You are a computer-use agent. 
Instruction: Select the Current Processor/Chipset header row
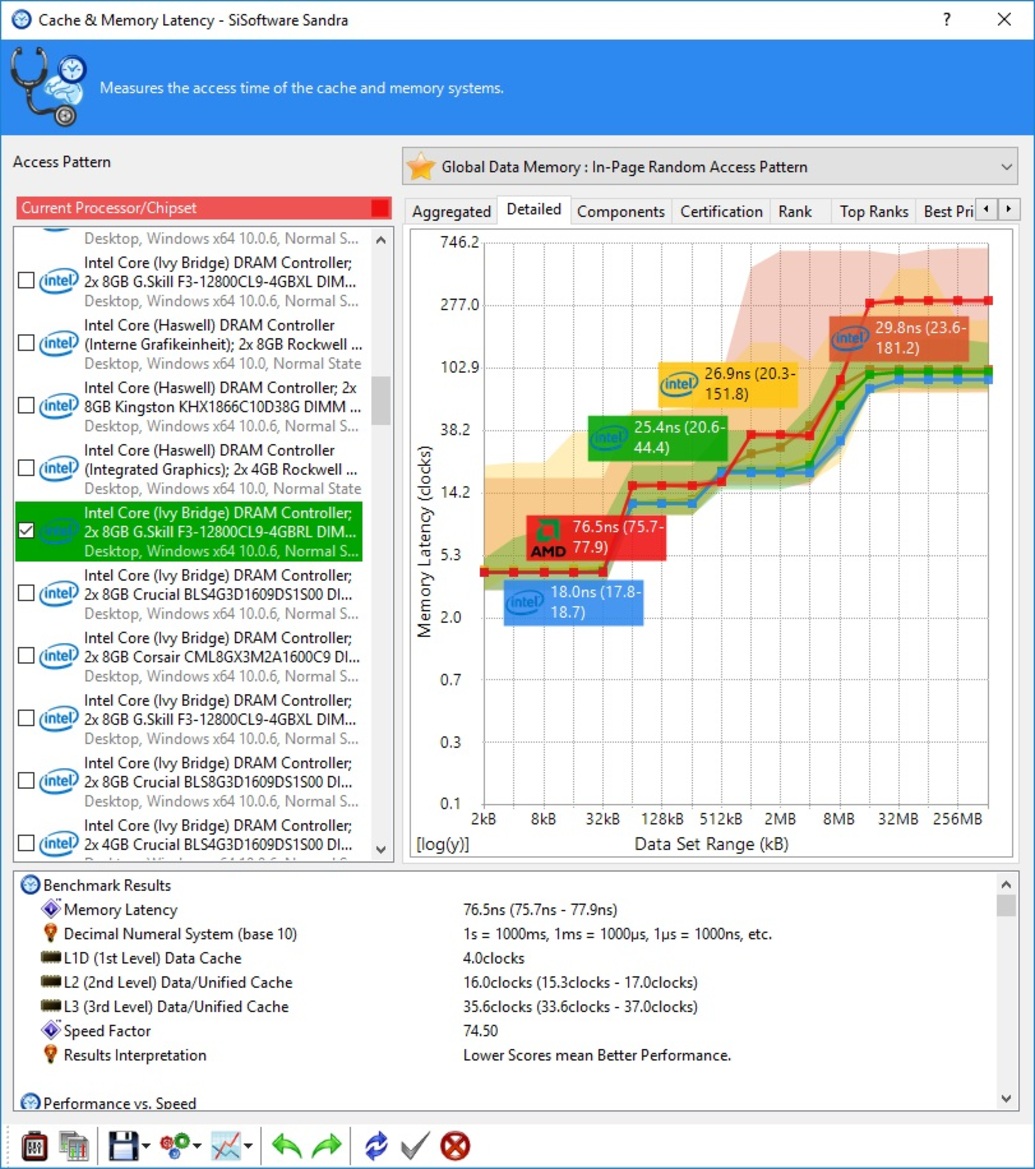point(204,208)
